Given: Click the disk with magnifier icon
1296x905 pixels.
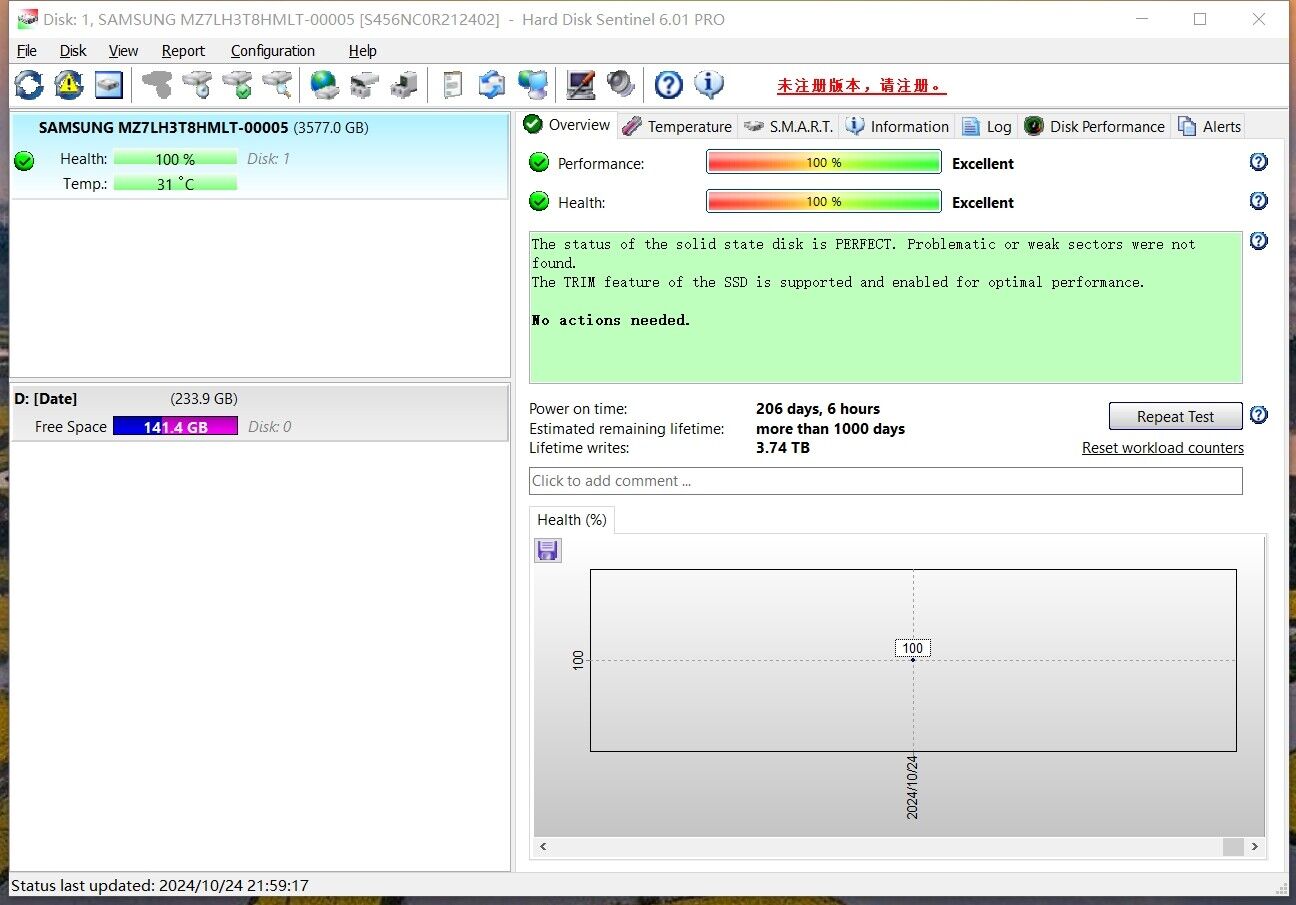Looking at the screenshot, I should [x=278, y=85].
